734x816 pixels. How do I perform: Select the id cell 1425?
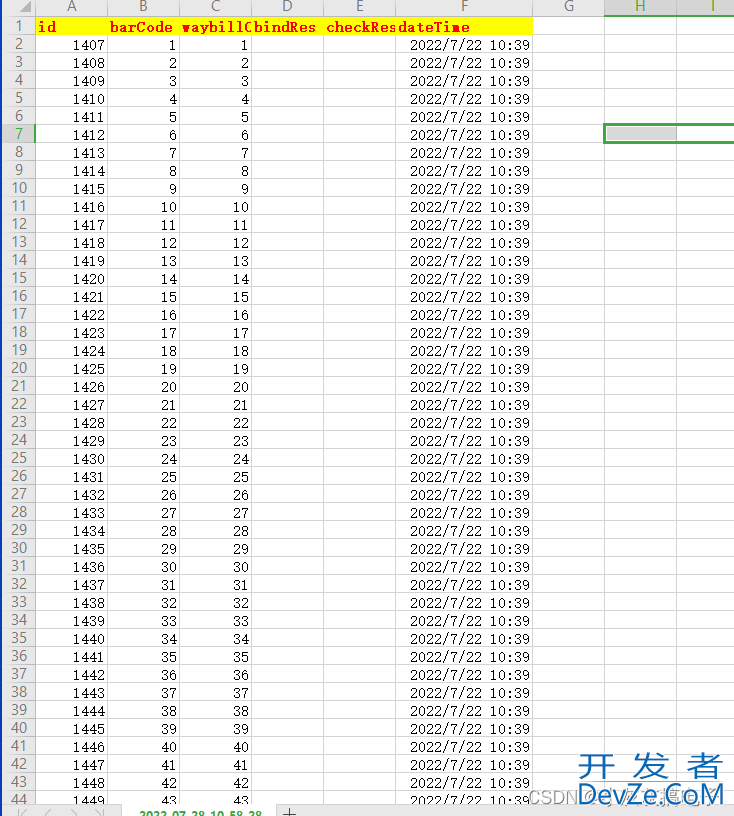pos(71,369)
